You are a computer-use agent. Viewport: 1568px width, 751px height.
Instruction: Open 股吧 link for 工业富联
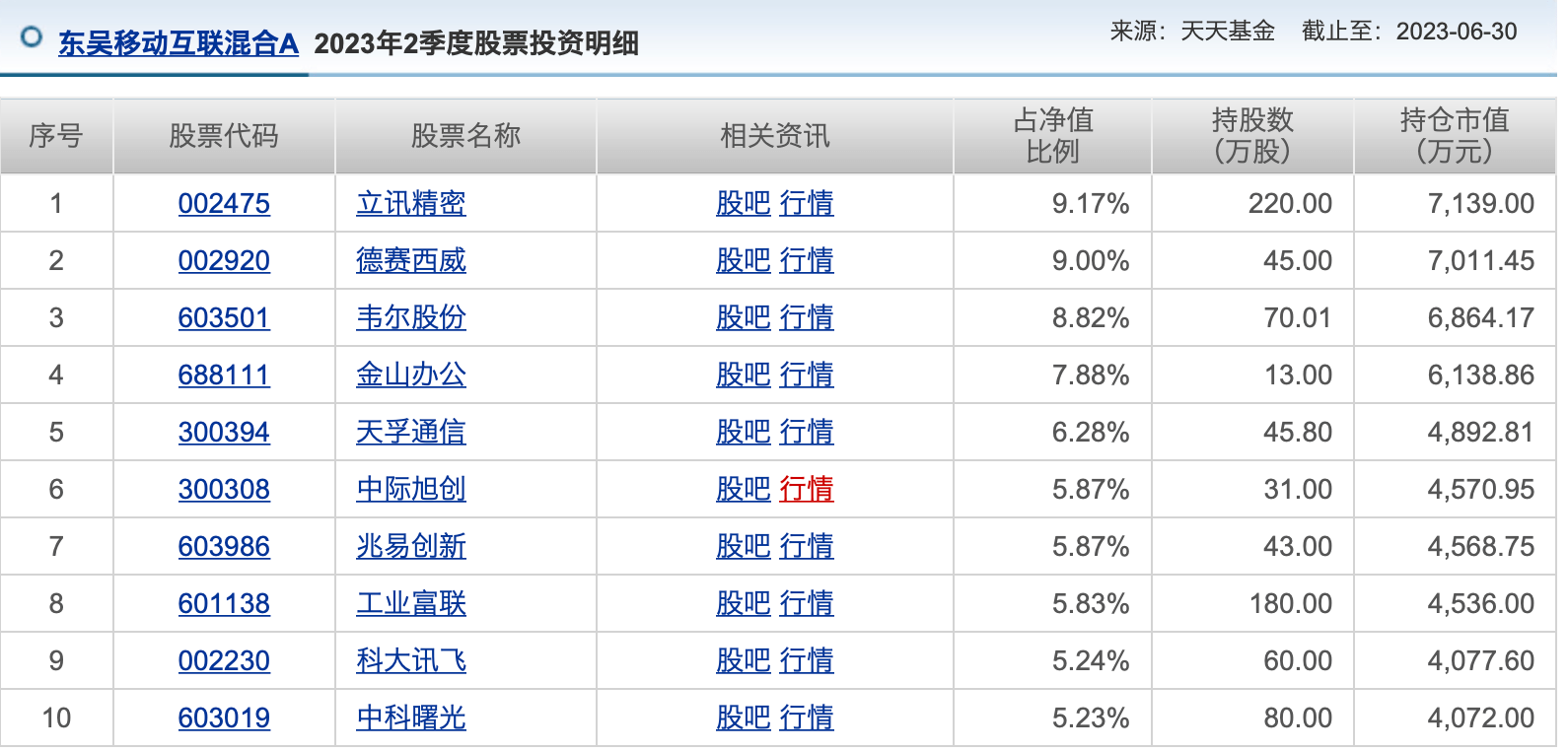[744, 604]
